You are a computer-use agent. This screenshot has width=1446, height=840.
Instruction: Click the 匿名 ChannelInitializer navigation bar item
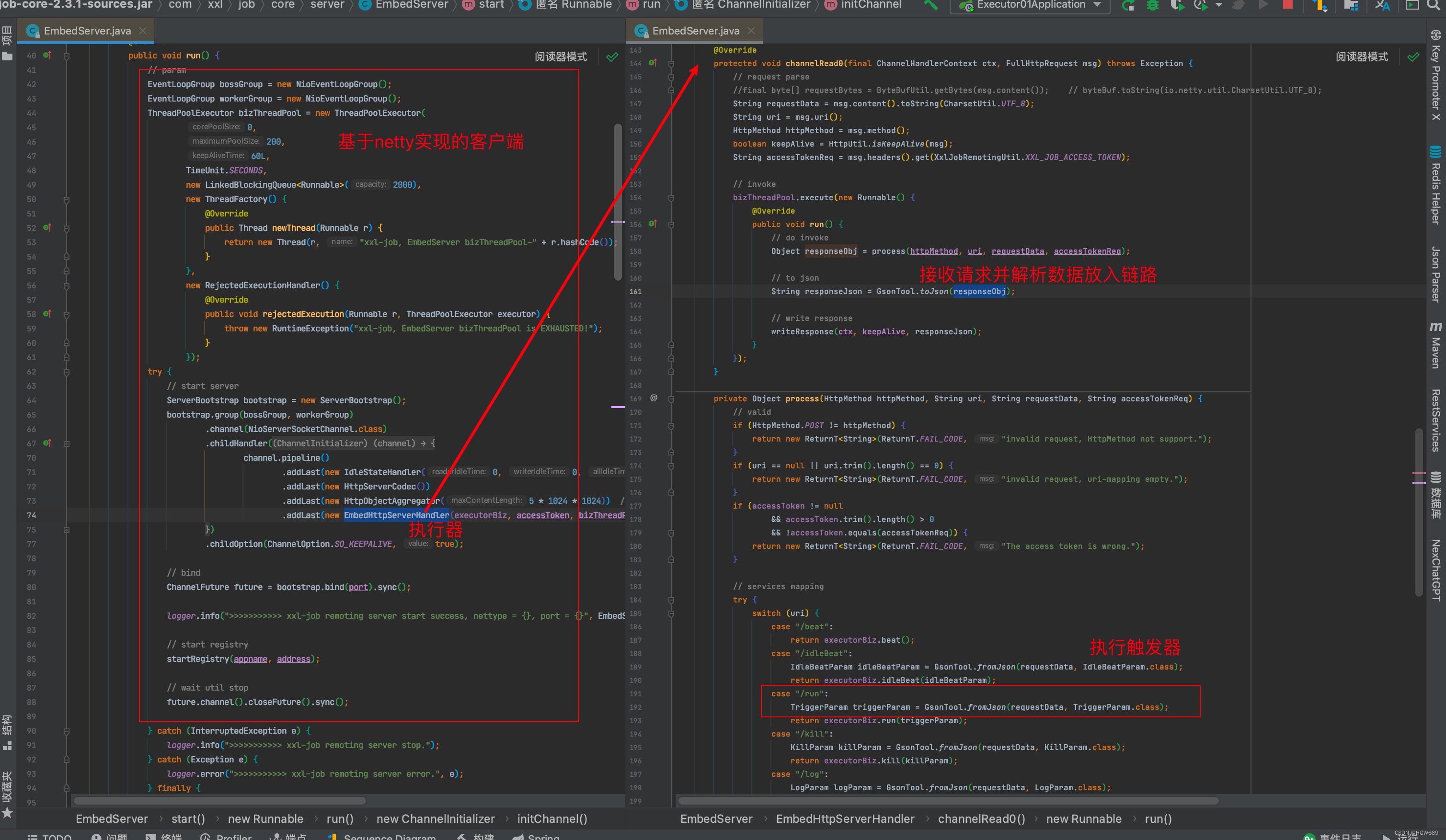(743, 5)
